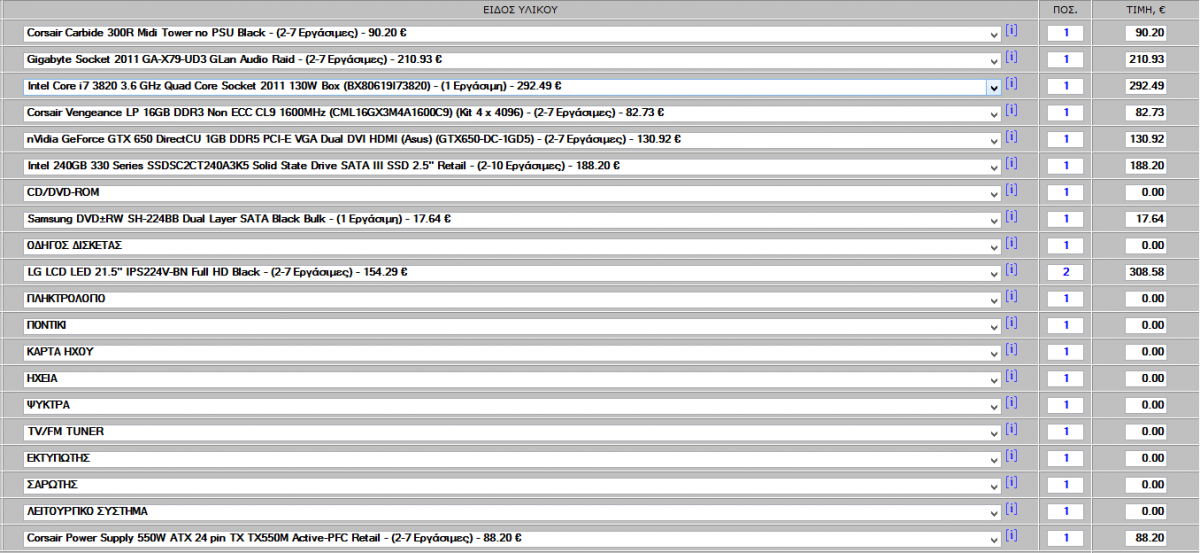The image size is (1200, 553).
Task: Open the ΕΚΤΥΠΩΤΗΣ dropdown
Action: [512, 458]
